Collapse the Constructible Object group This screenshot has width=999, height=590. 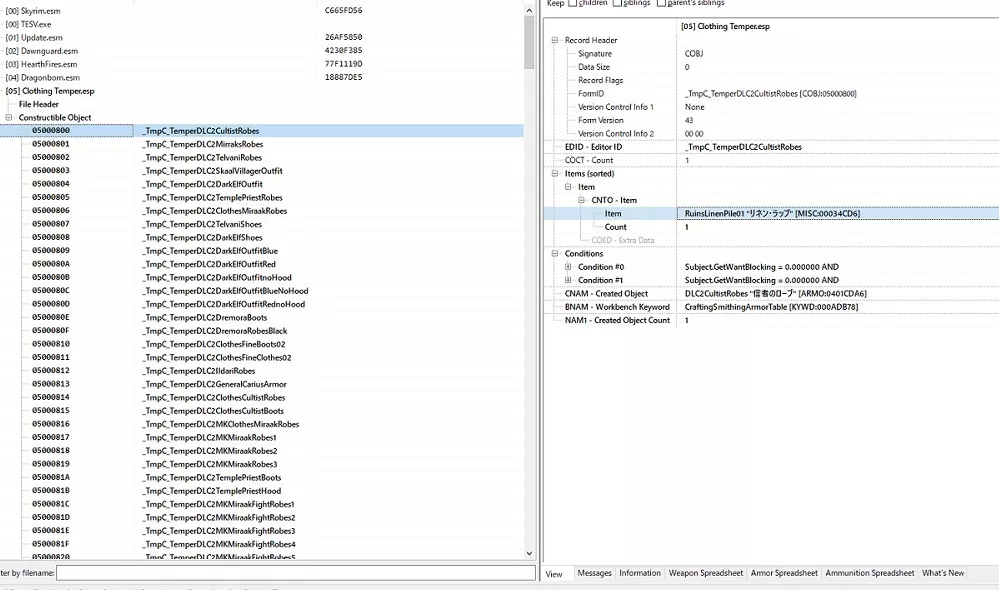[9, 117]
